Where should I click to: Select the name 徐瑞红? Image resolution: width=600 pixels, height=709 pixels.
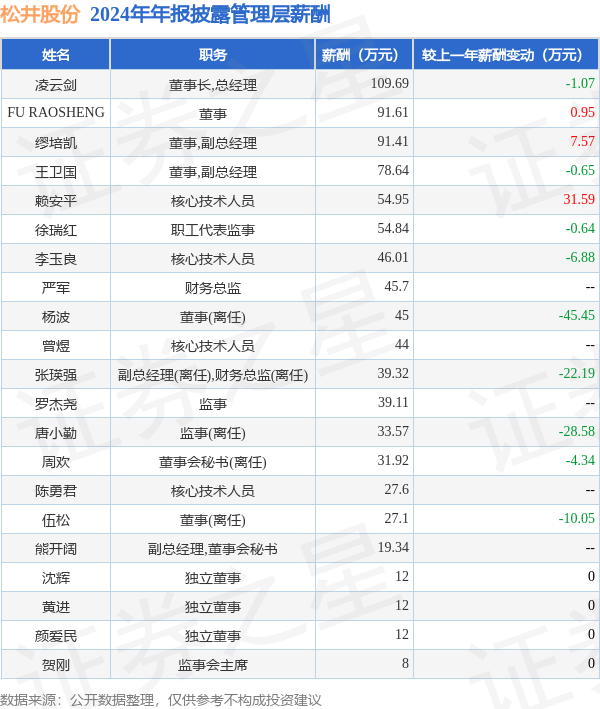[56, 230]
